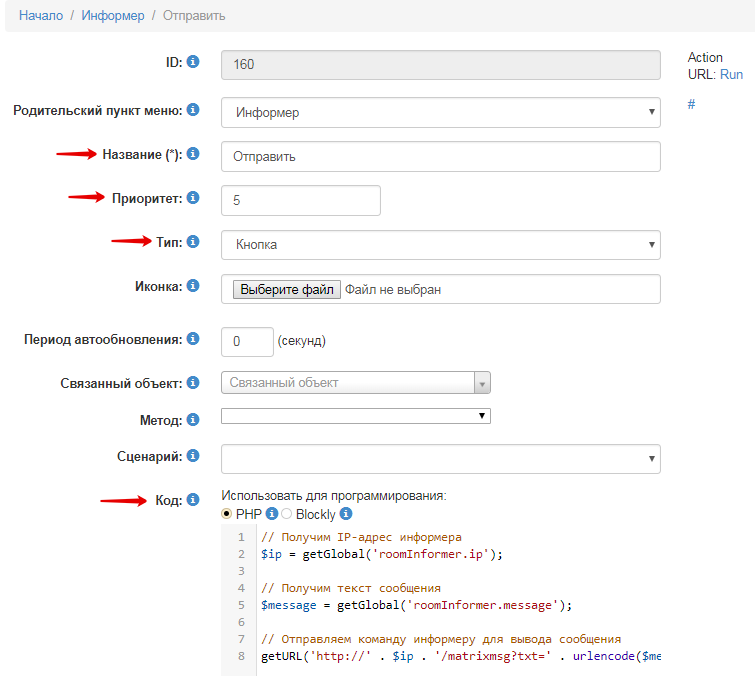The image size is (755, 676).
Task: Click code line 2 with roomInformer.ip
Action: [x=382, y=554]
